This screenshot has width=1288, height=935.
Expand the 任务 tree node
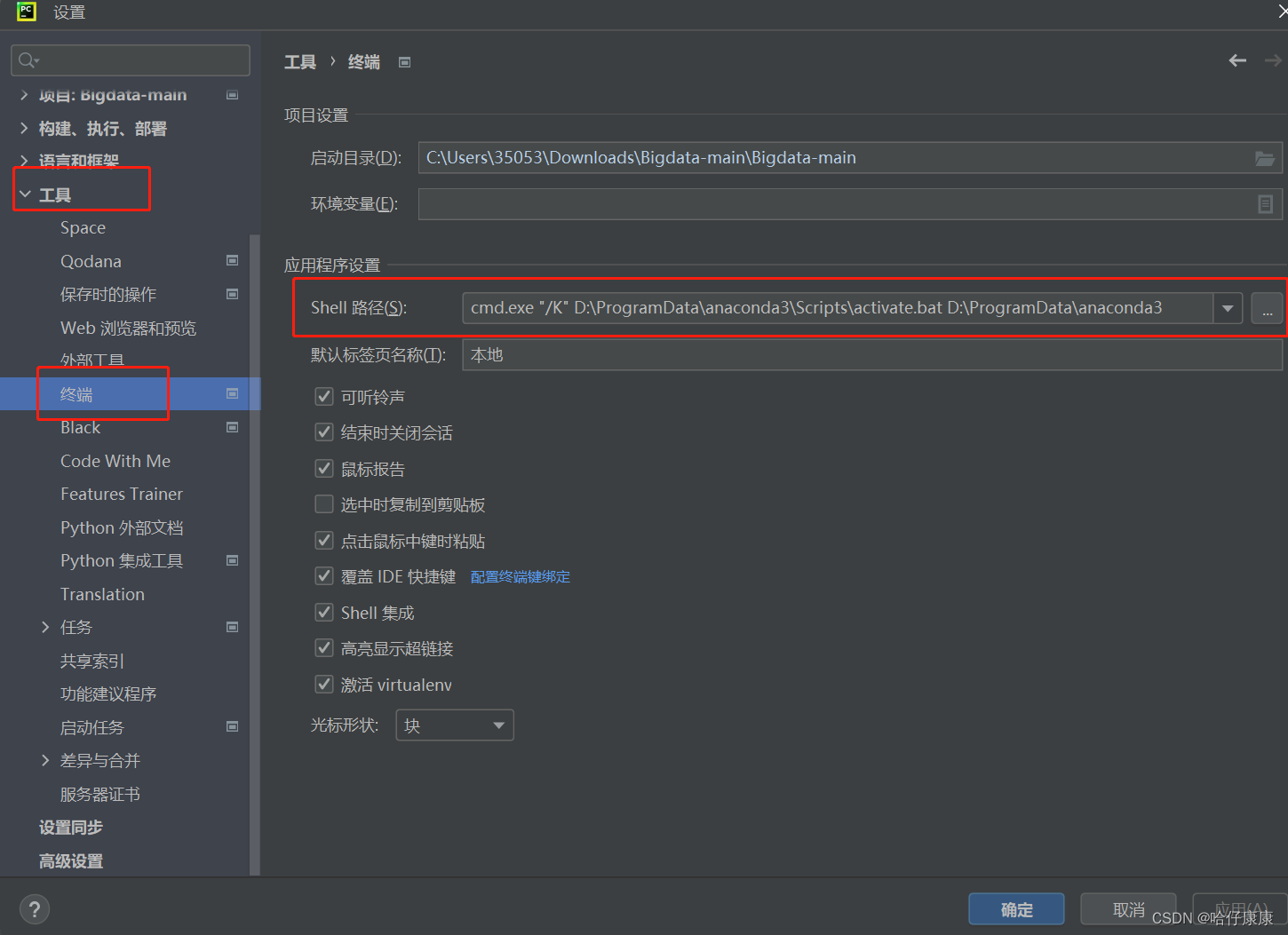(x=45, y=627)
